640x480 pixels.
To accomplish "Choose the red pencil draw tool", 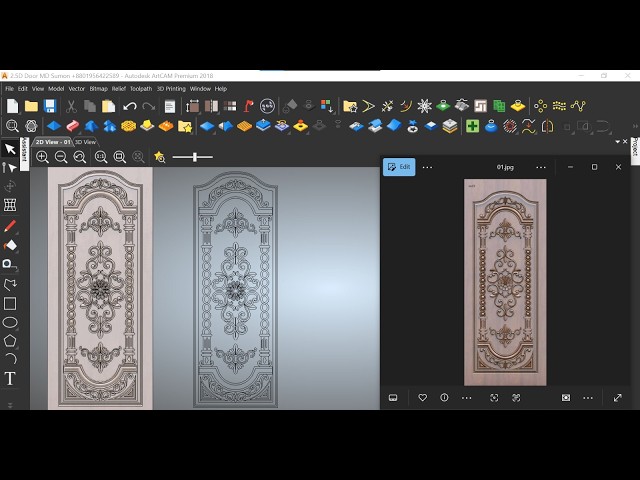I will pos(10,226).
